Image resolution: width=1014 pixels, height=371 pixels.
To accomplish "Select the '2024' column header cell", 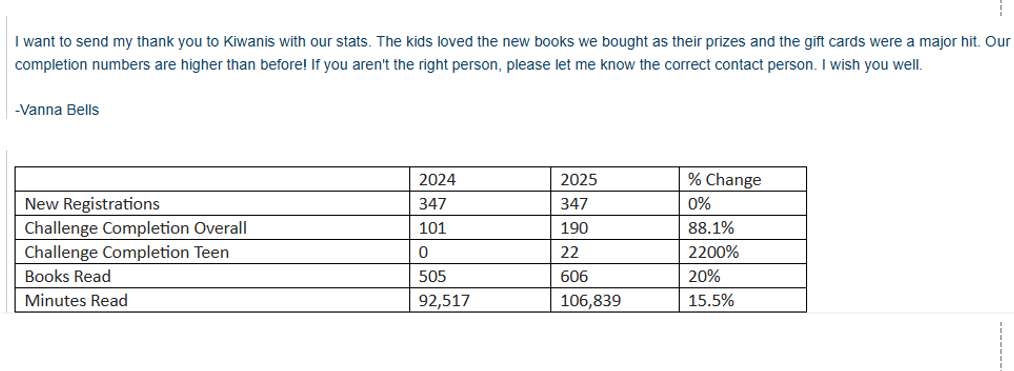I will pos(480,179).
